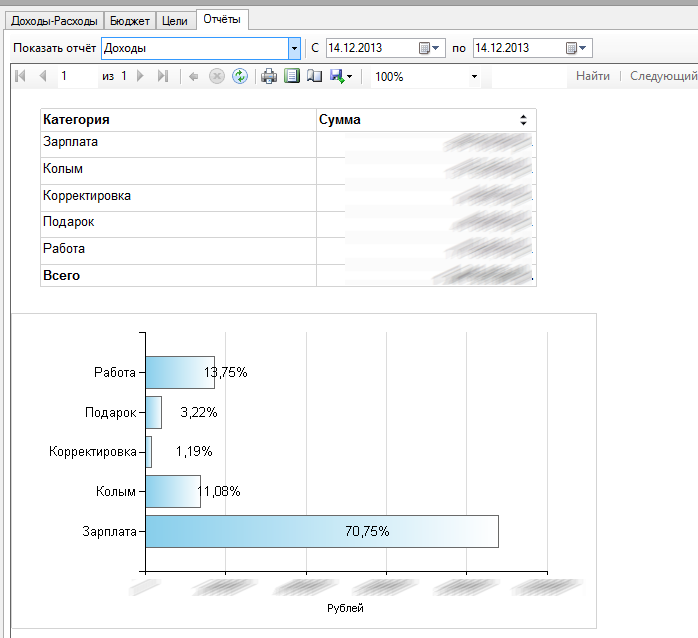This screenshot has width=698, height=638.
Task: Click the stop rendering icon
Action: click(x=216, y=76)
